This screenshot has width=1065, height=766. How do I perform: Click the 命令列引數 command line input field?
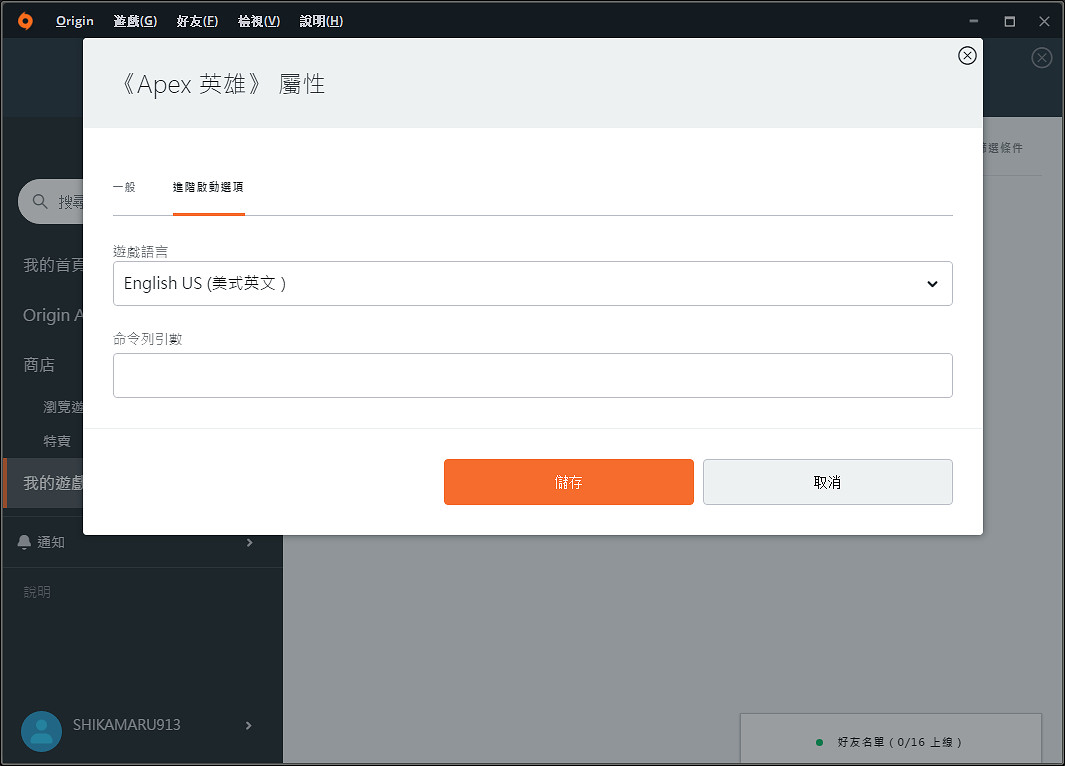point(532,376)
